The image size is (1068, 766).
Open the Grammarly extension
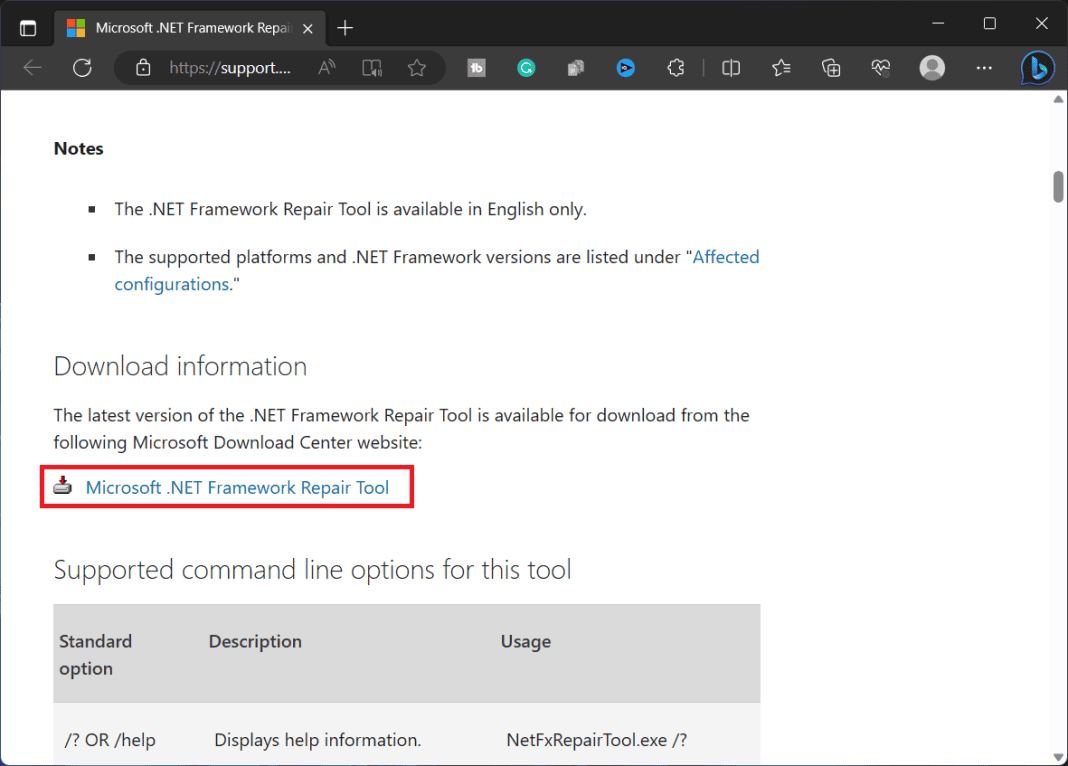pyautogui.click(x=526, y=68)
